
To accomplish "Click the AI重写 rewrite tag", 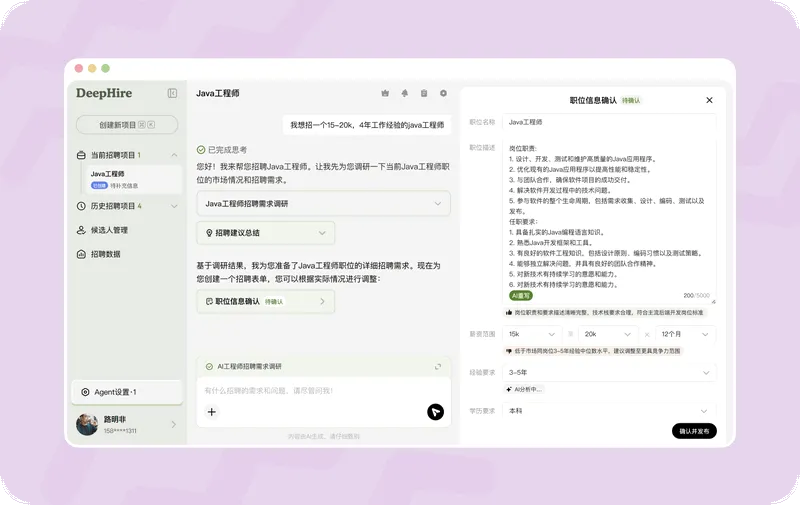I will point(521,296).
